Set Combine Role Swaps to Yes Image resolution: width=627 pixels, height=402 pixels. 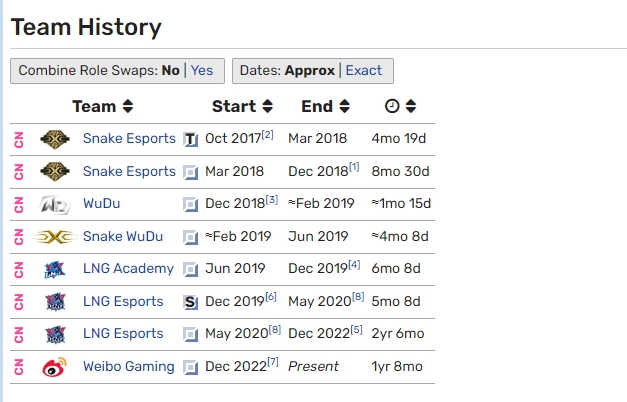tap(202, 70)
